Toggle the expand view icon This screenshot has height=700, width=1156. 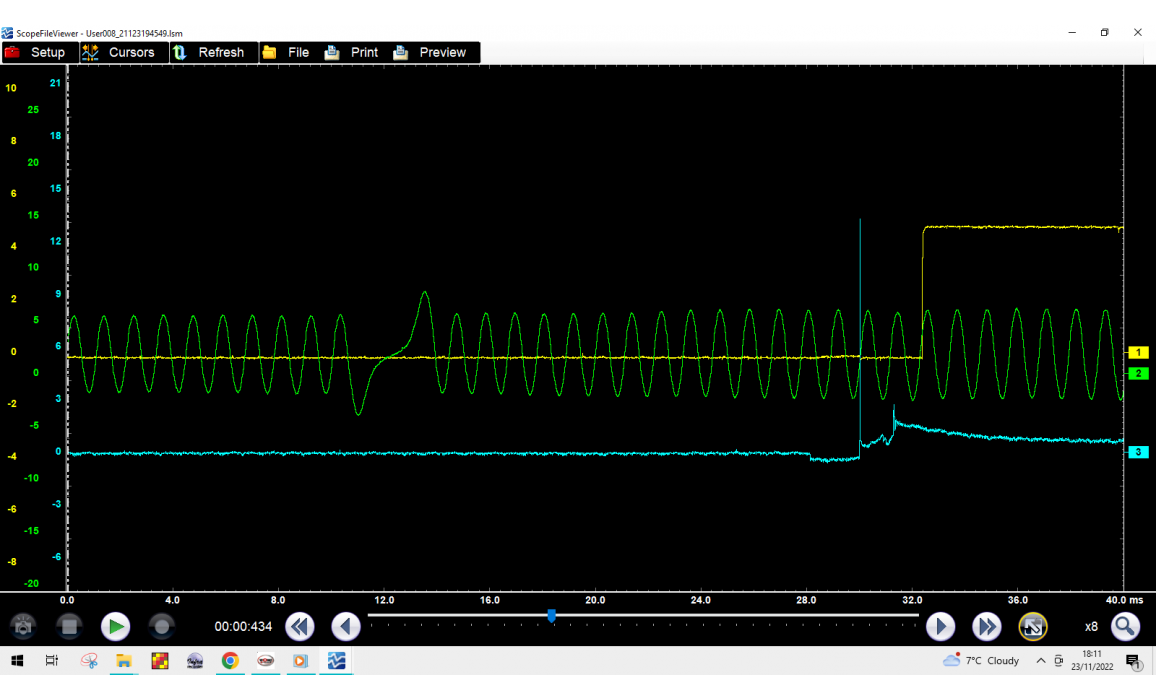coord(1033,627)
